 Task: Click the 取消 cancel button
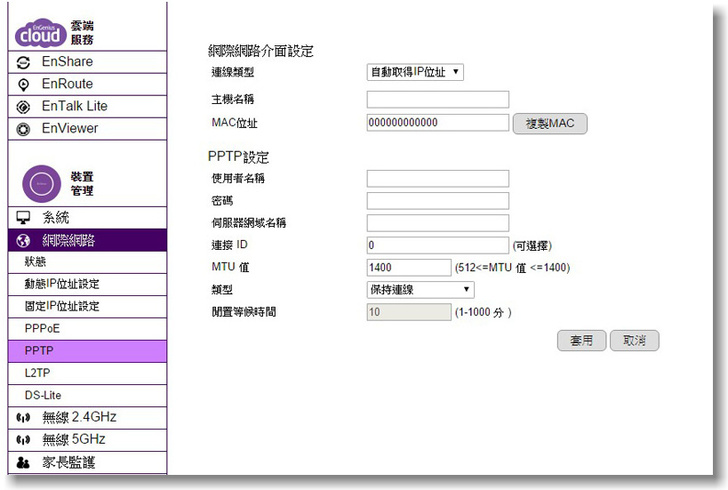click(634, 341)
